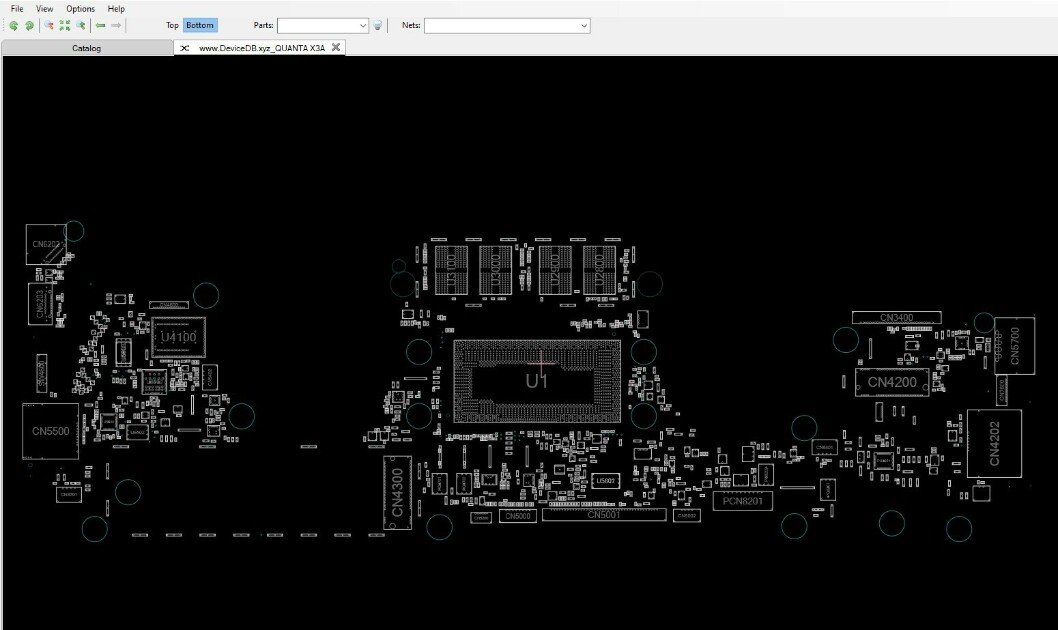Go forward with the gray right arrow
1058x630 pixels.
point(116,26)
